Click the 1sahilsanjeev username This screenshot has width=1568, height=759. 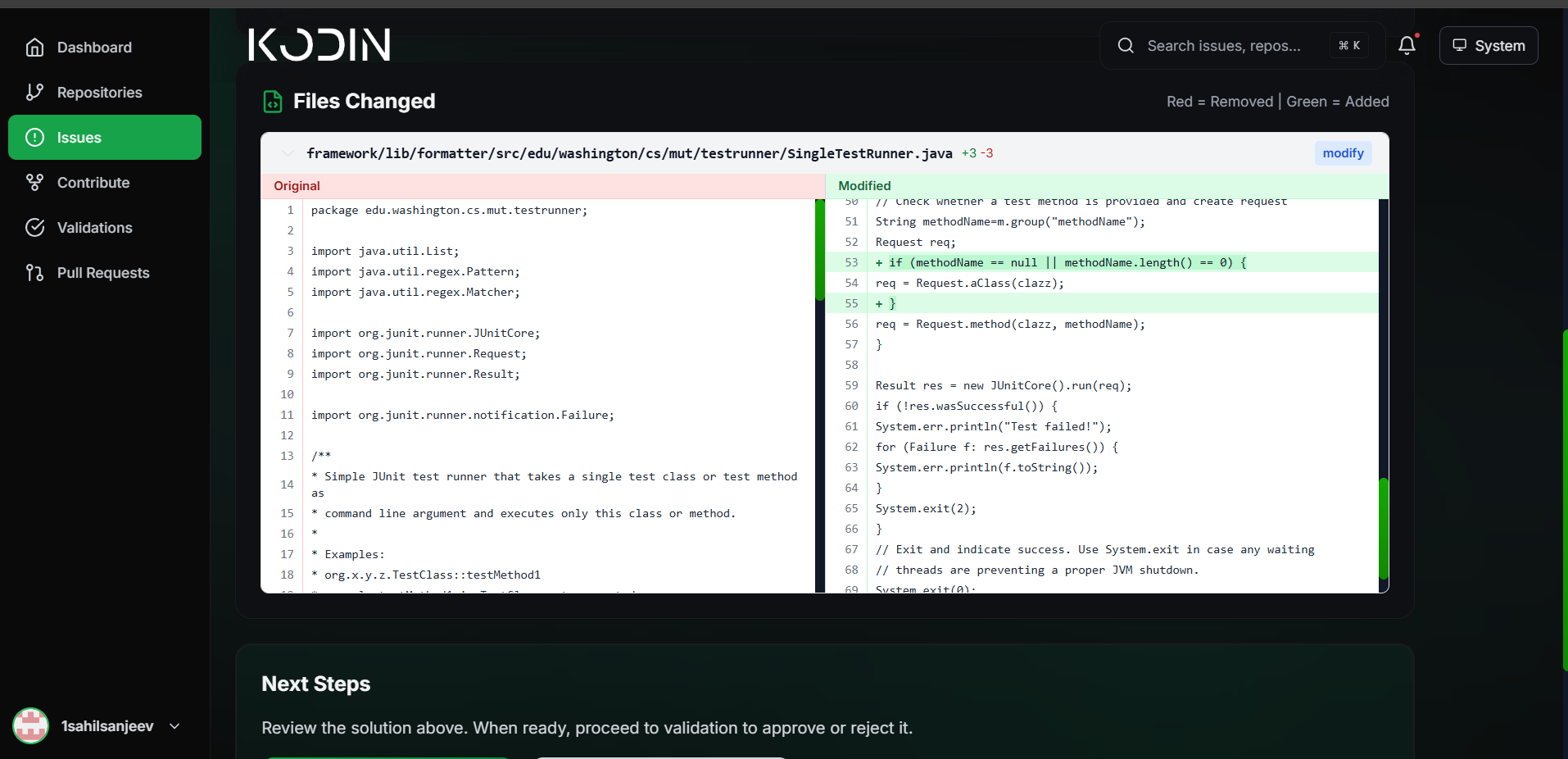107,726
